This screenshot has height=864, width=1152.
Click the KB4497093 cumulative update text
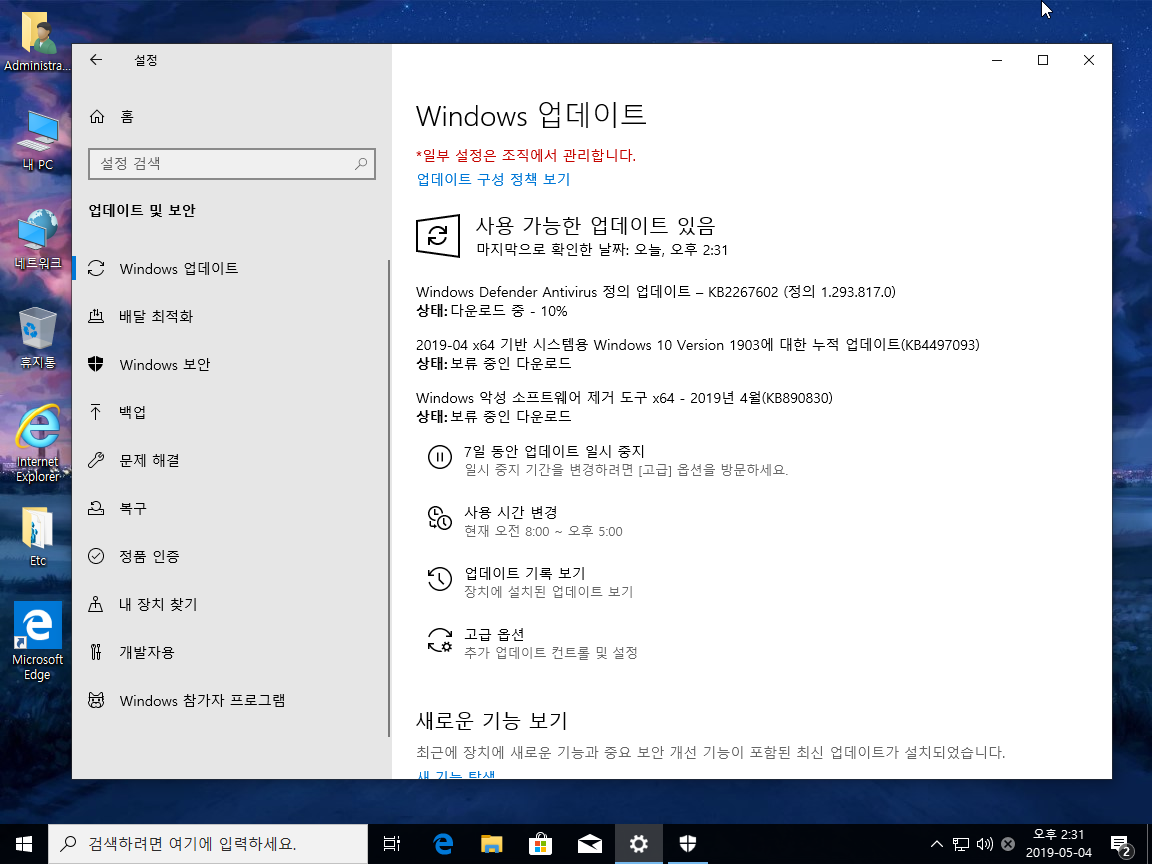click(x=697, y=345)
